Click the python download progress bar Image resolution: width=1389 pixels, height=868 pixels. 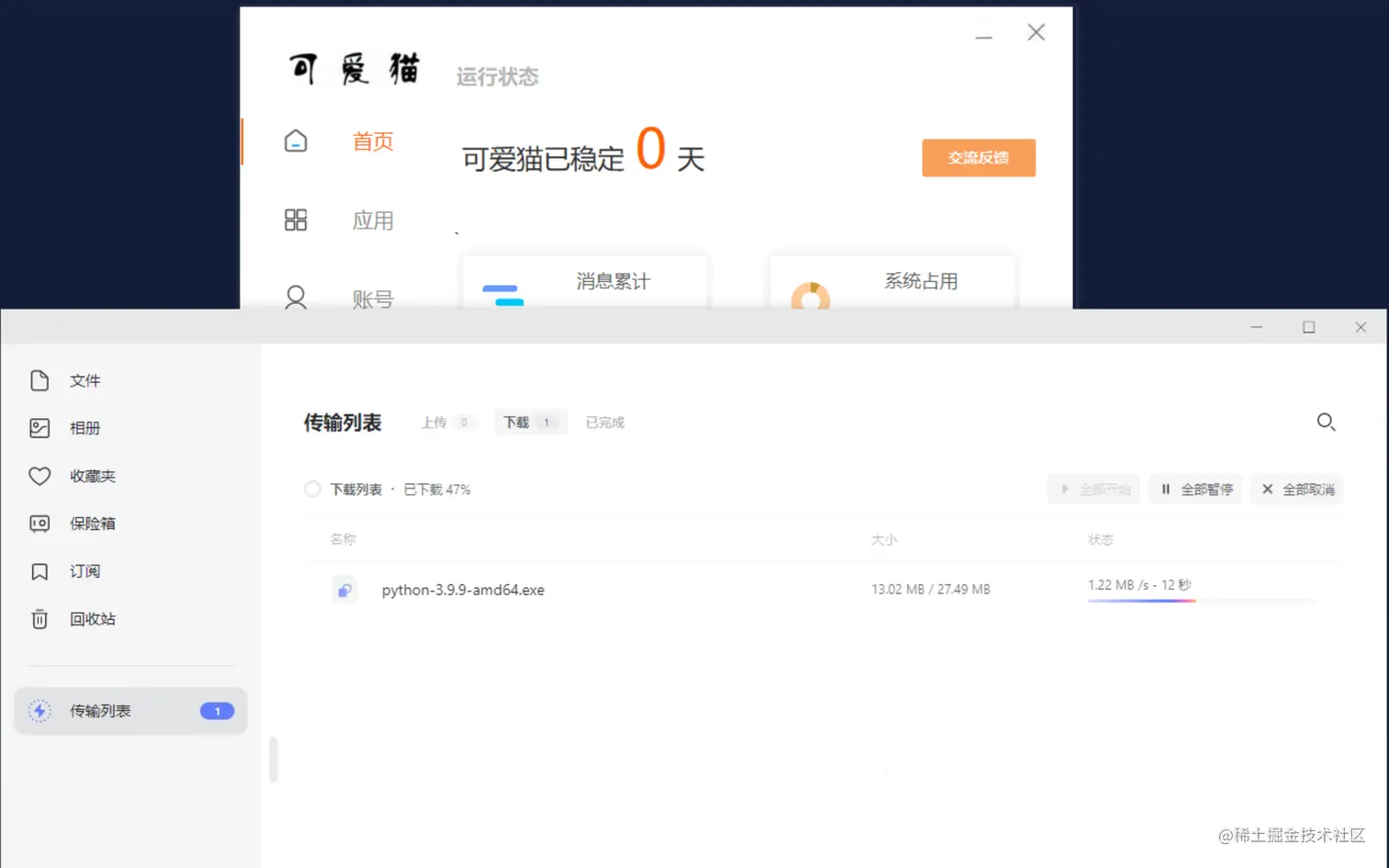tap(1203, 601)
